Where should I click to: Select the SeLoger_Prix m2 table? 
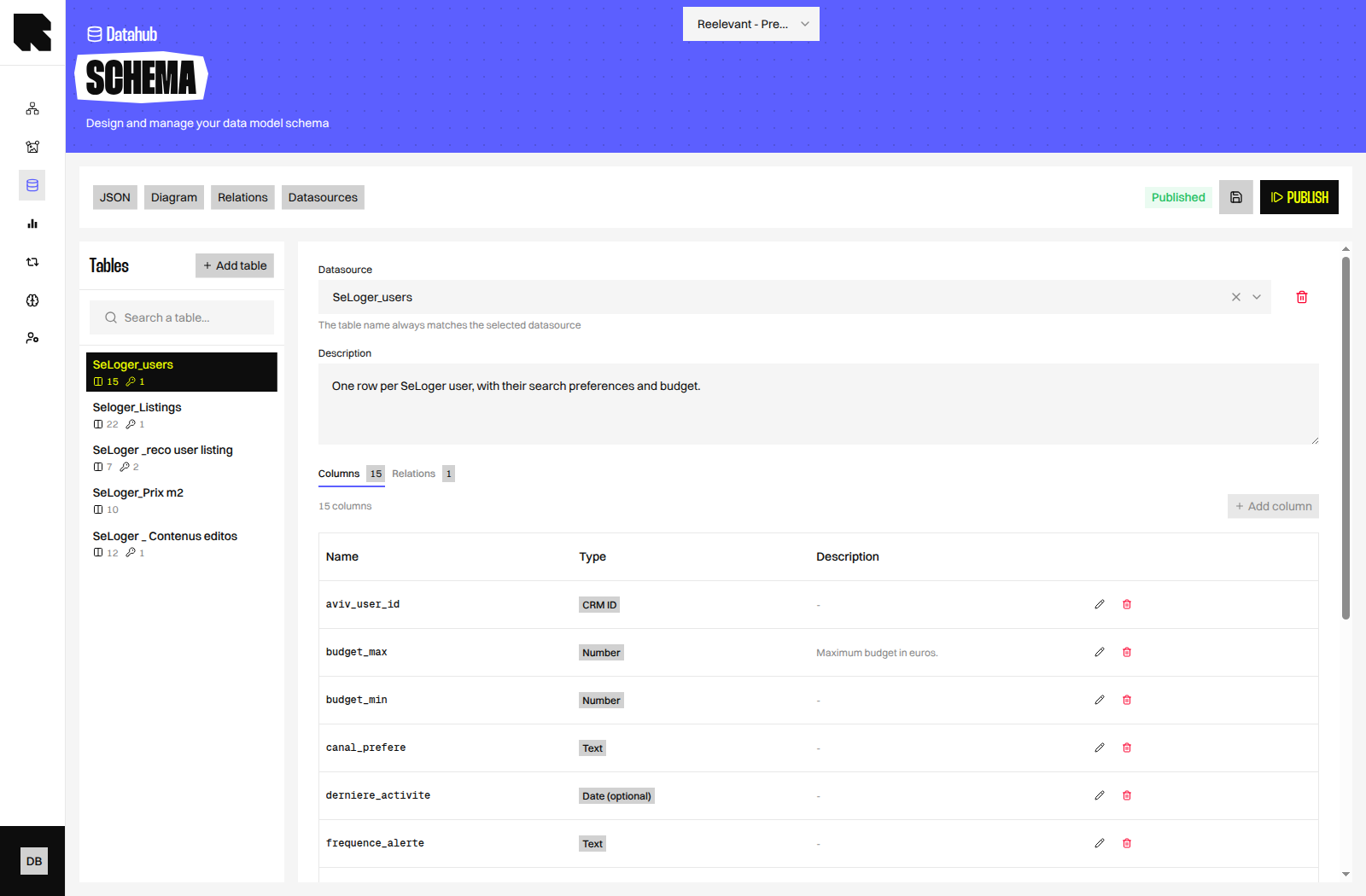[182, 500]
